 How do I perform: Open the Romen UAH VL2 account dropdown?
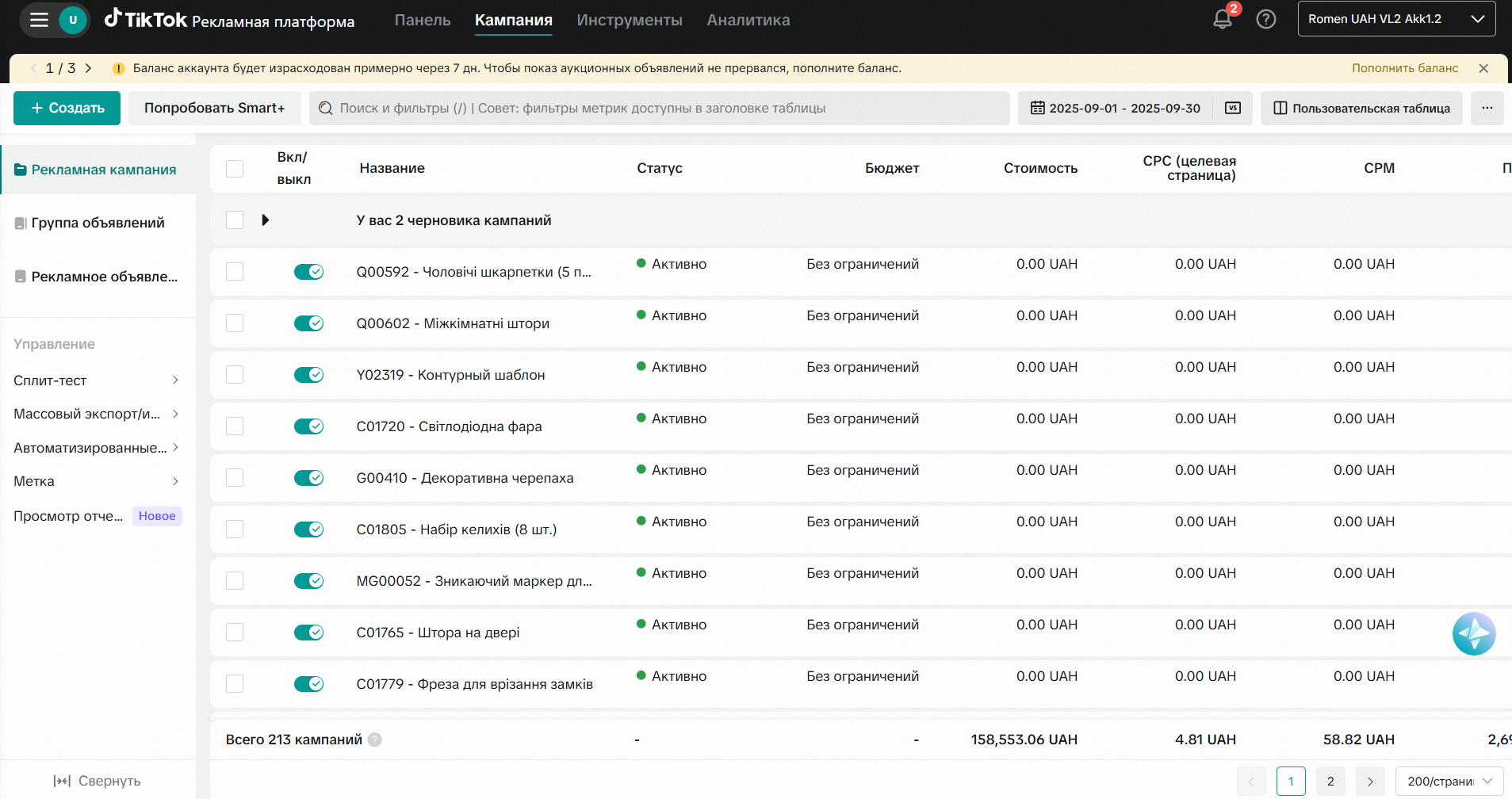tap(1396, 19)
